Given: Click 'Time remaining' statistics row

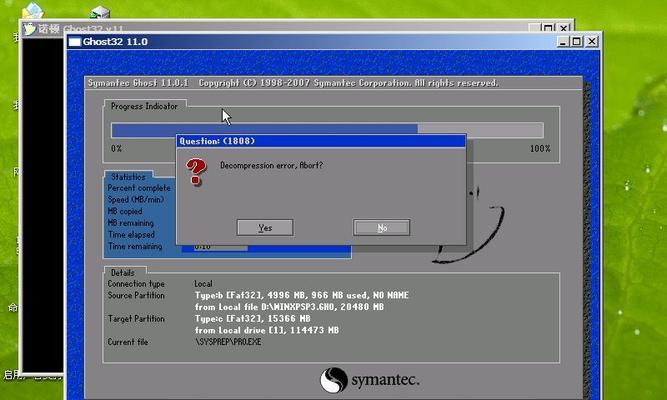Looking at the screenshot, I should pos(135,246).
